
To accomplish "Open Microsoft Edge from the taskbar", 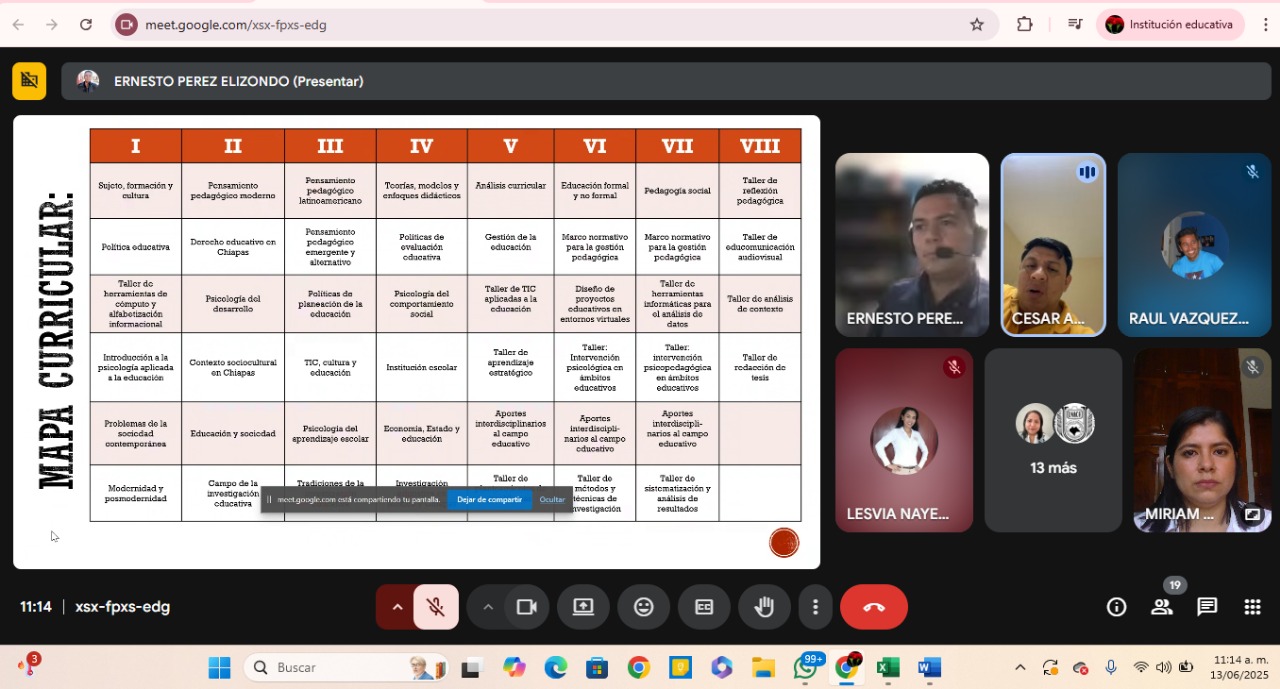I will pos(555,667).
